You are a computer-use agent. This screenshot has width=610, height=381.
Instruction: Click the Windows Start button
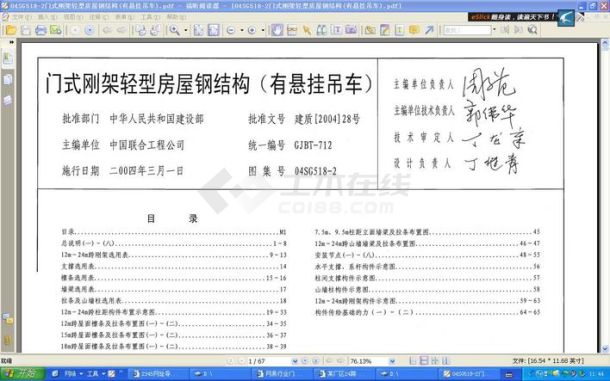pos(23,374)
